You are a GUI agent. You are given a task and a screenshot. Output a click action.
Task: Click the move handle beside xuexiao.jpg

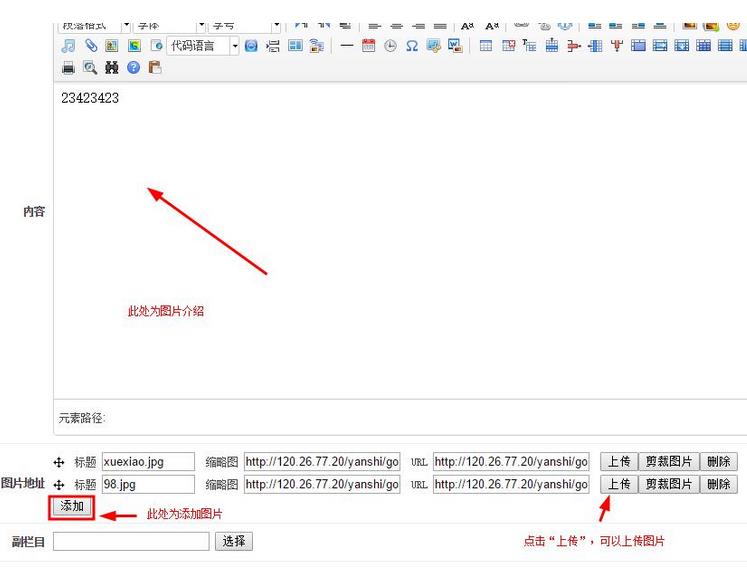point(59,462)
